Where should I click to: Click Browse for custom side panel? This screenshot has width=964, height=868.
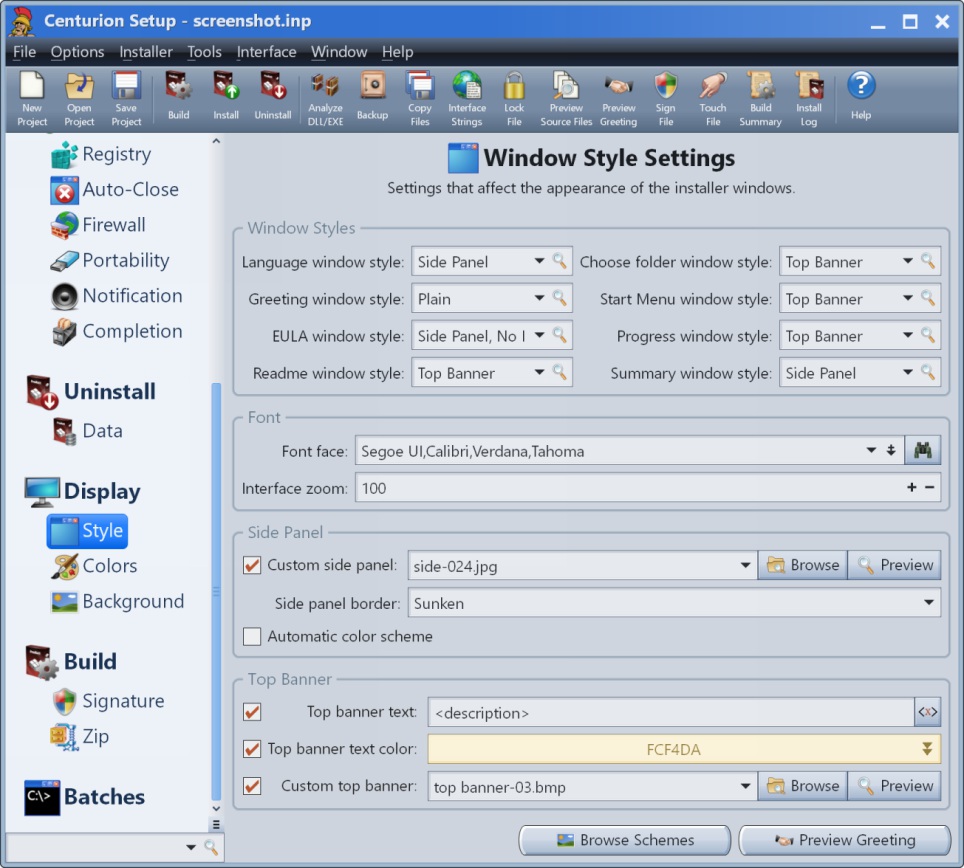pyautogui.click(x=802, y=565)
